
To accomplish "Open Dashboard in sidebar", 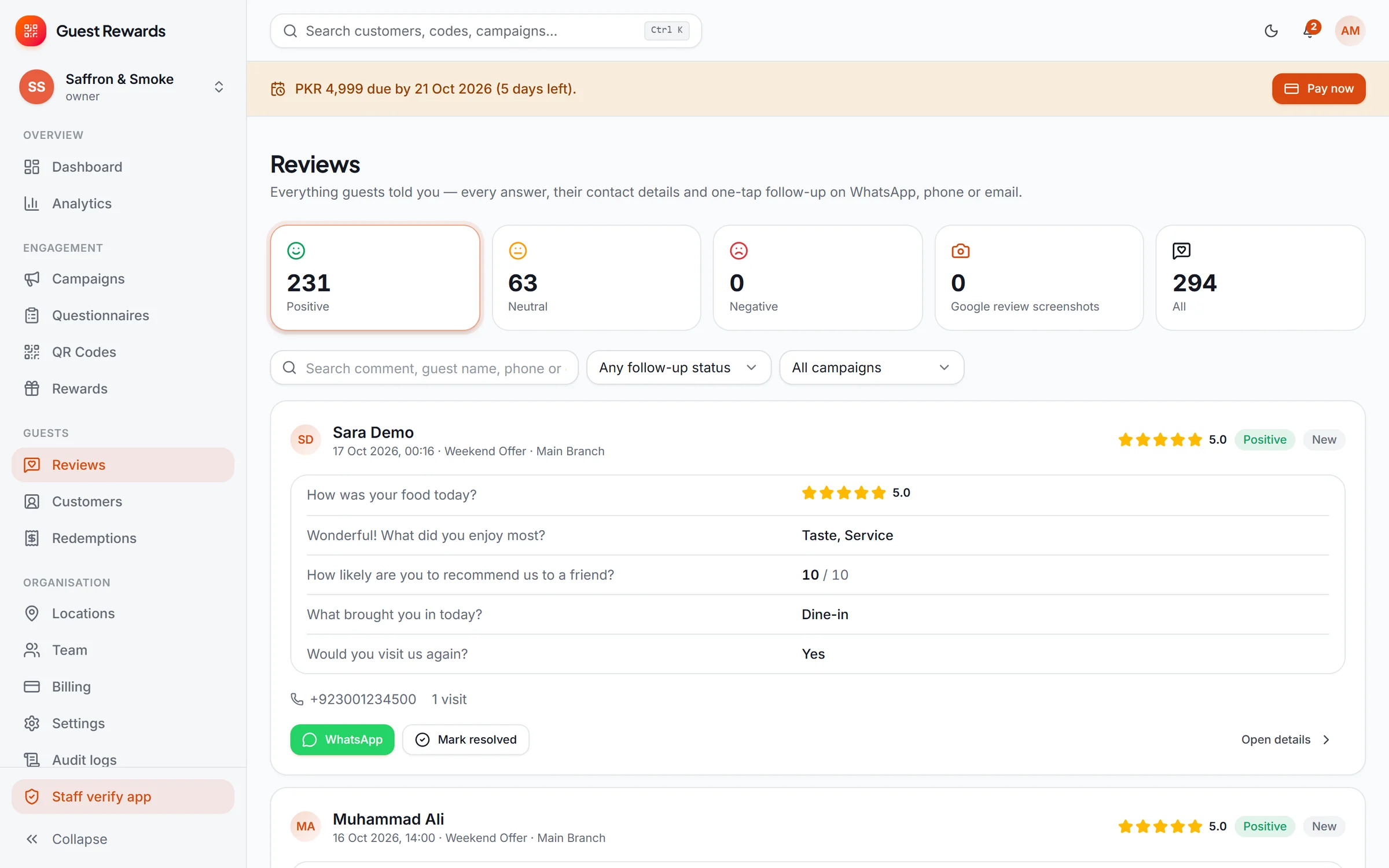I will 123,167.
